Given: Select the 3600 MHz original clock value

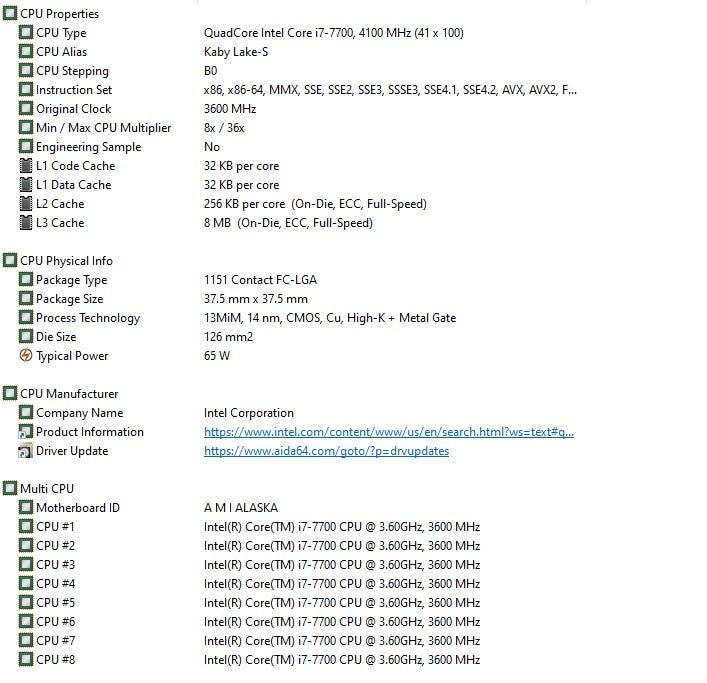Looking at the screenshot, I should click(x=230, y=109).
